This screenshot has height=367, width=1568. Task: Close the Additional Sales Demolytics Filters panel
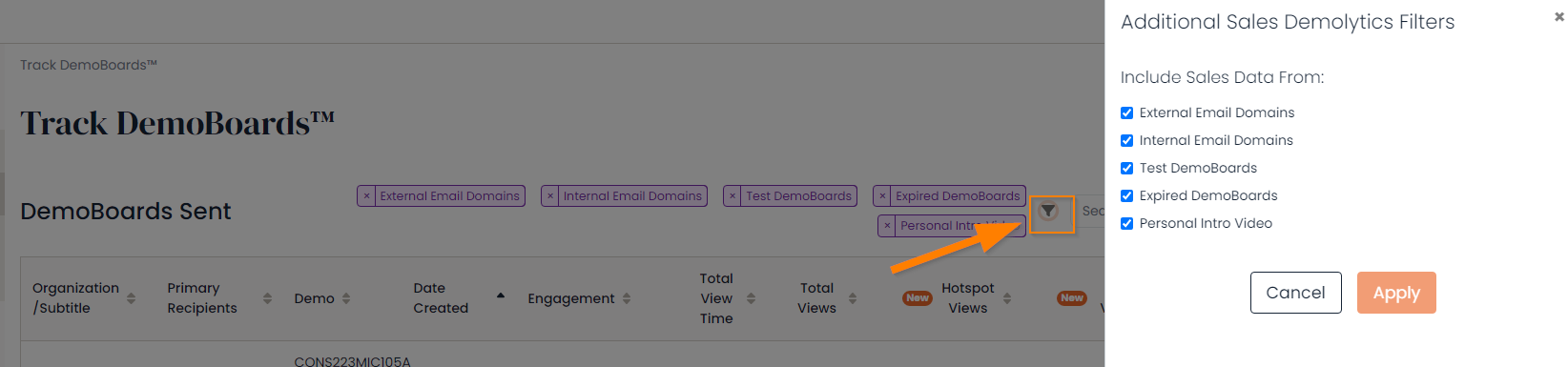click(x=1559, y=16)
